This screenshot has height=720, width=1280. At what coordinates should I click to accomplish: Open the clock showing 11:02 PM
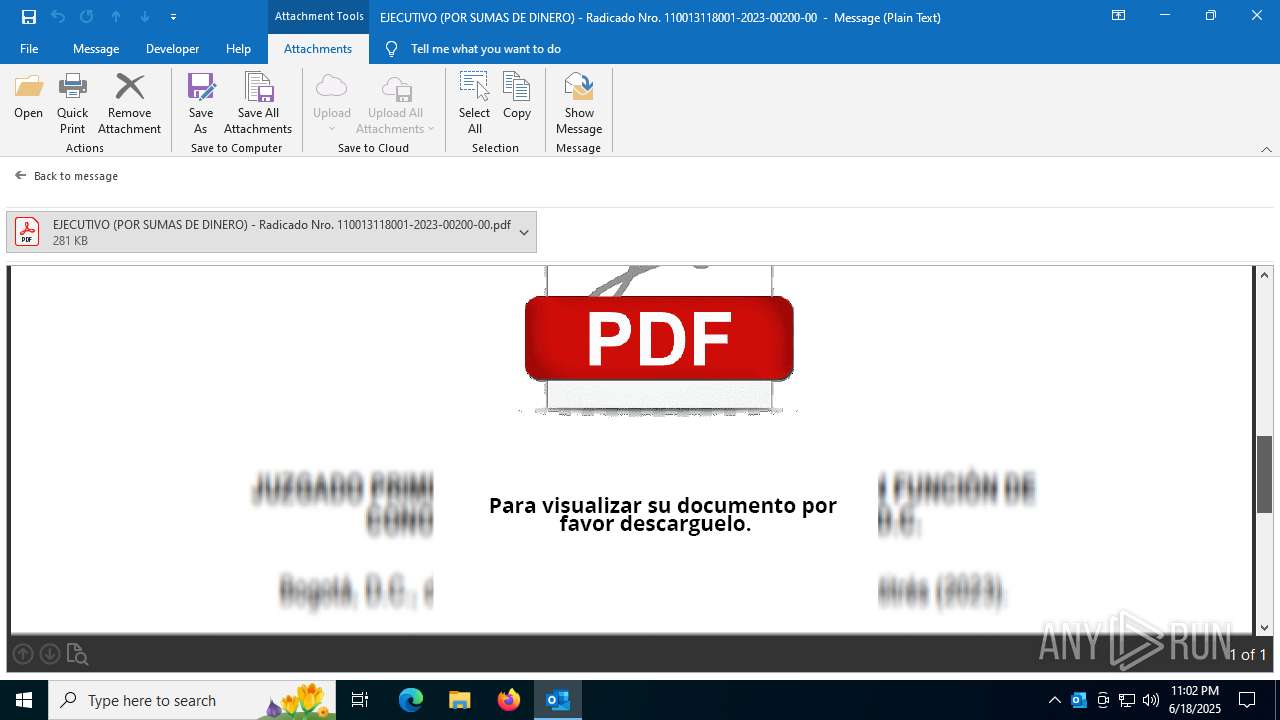[1195, 700]
